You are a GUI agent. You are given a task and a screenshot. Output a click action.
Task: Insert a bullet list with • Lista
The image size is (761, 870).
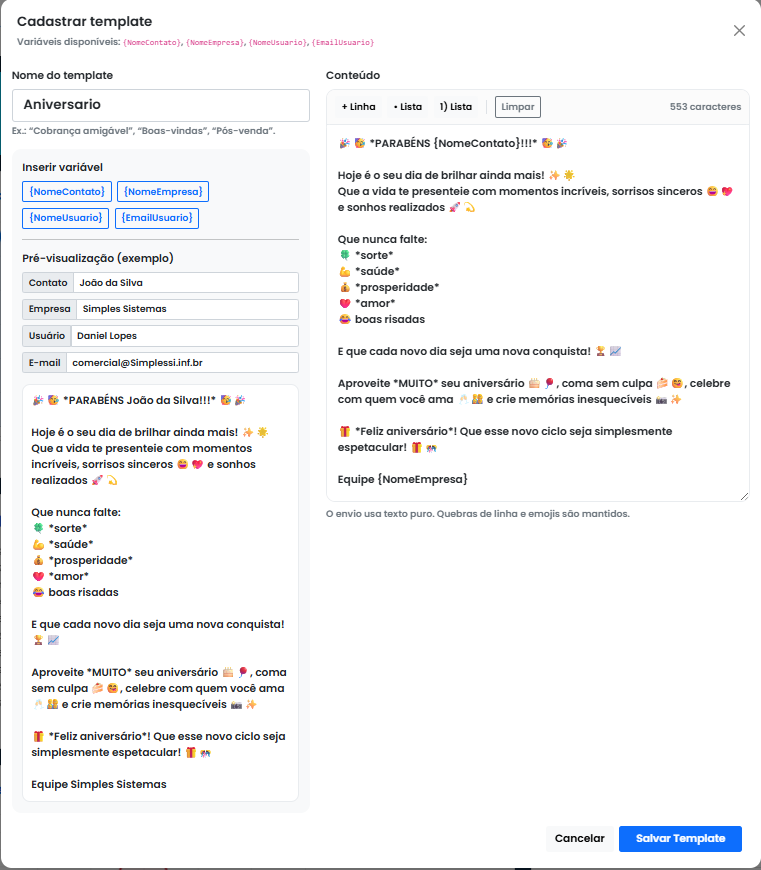(x=408, y=107)
